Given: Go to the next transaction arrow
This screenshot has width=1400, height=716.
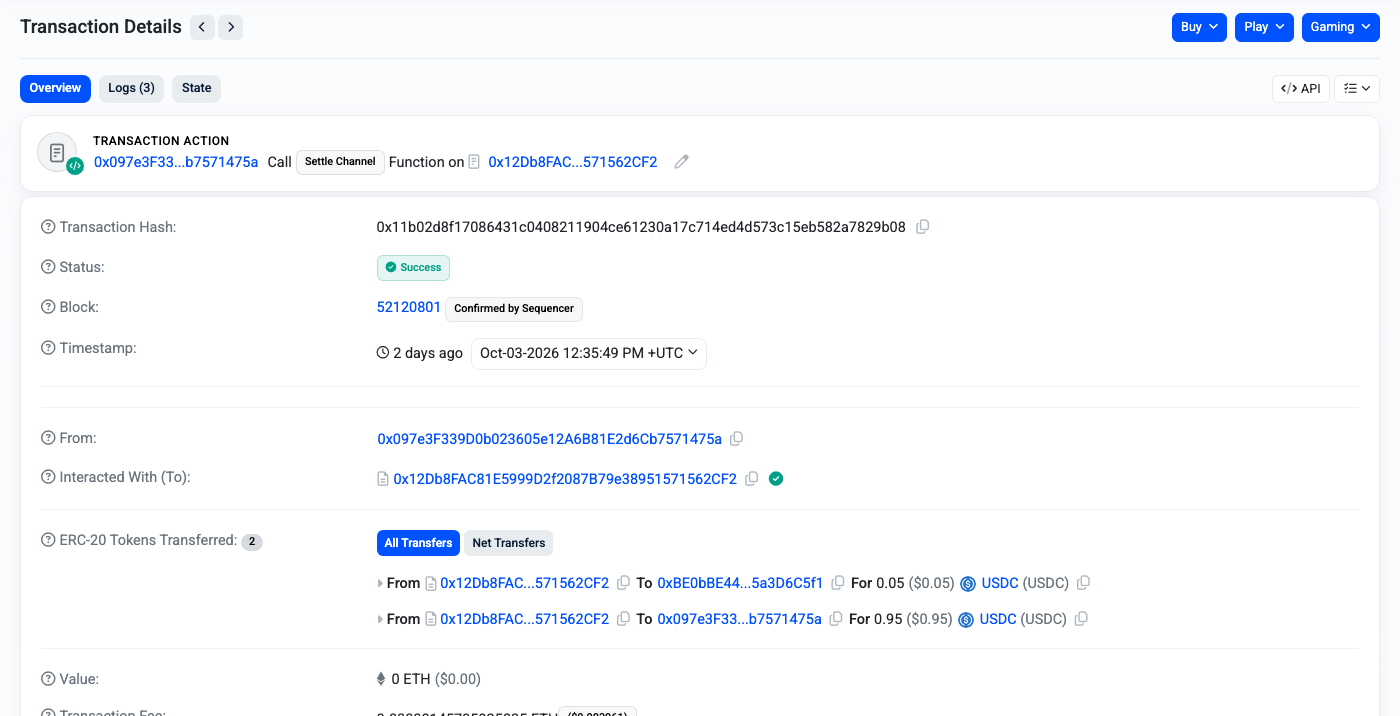Looking at the screenshot, I should click(x=231, y=27).
